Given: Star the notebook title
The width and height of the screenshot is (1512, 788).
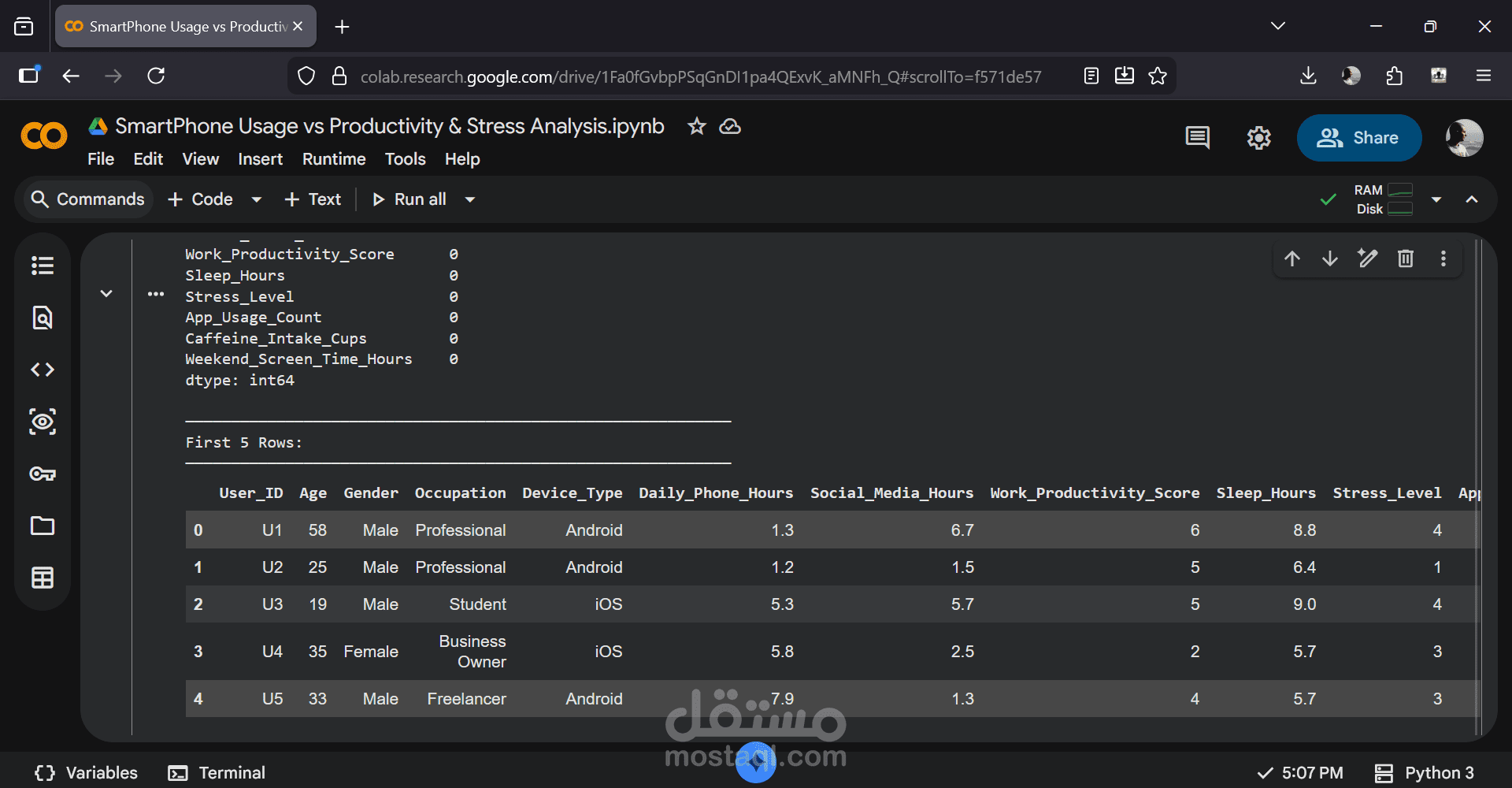Looking at the screenshot, I should [697, 126].
